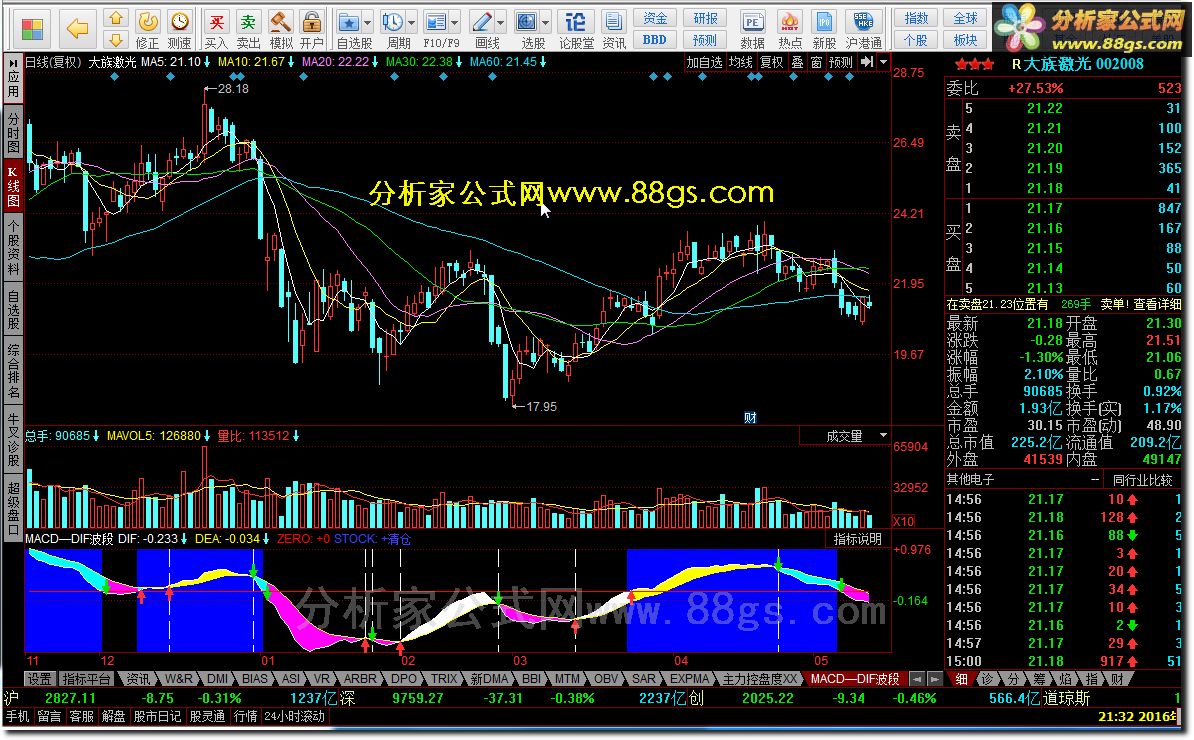Click the colorful home squares icon
Image resolution: width=1194 pixels, height=740 pixels.
click(33, 29)
